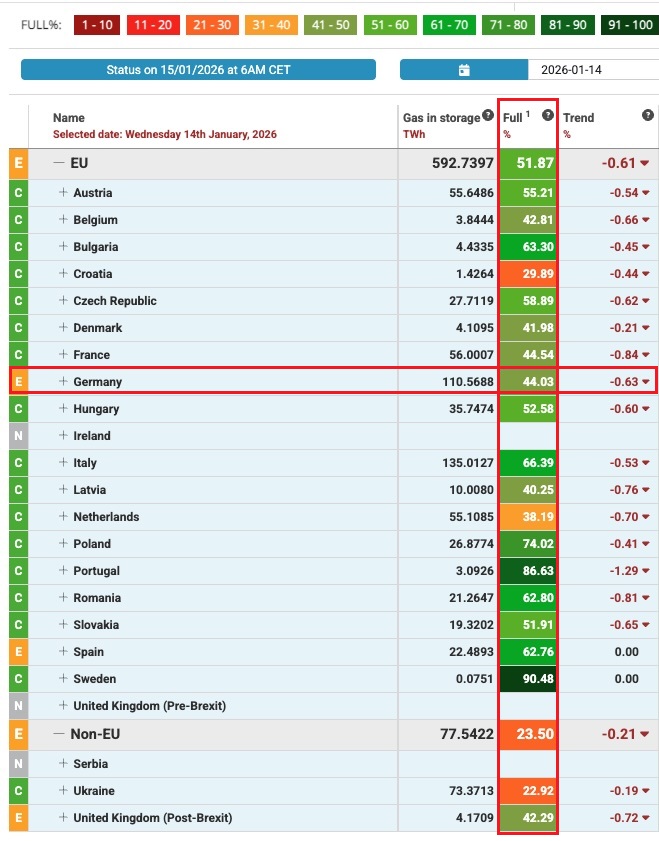Collapse the Non-EU group row
The width and height of the screenshot is (659, 841).
[x=58, y=734]
